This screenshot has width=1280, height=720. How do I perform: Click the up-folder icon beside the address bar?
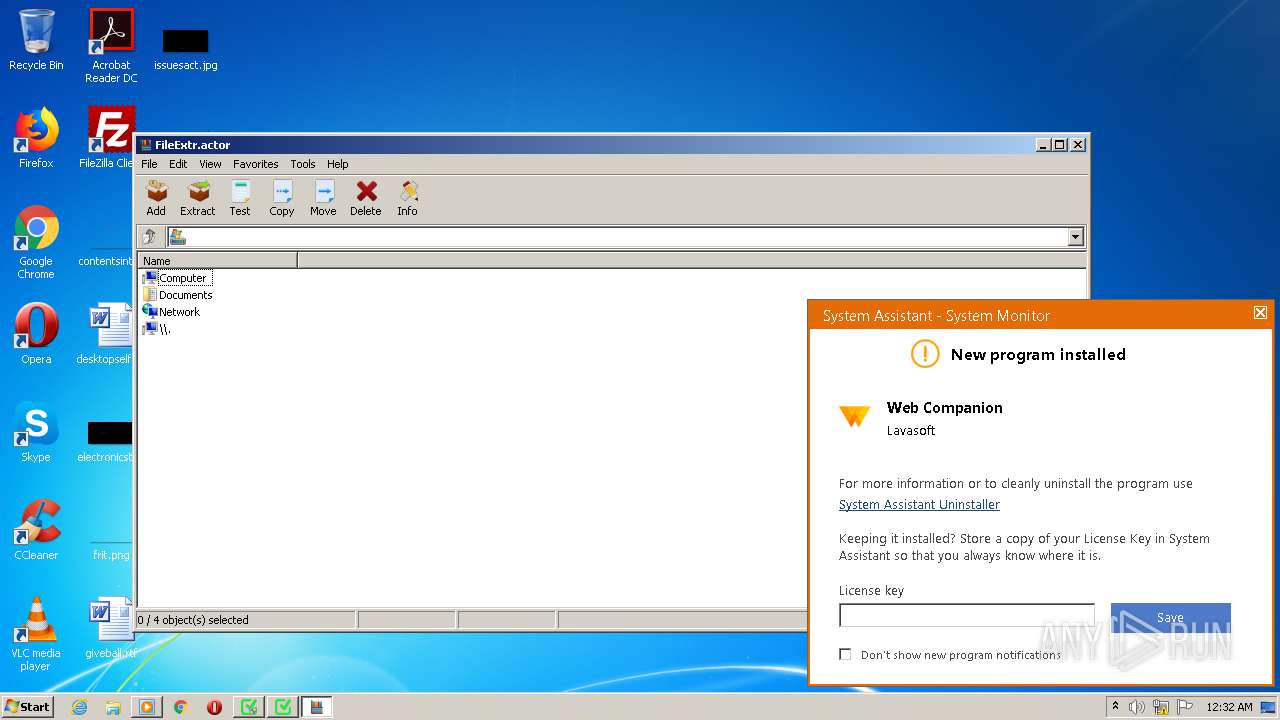(x=150, y=237)
